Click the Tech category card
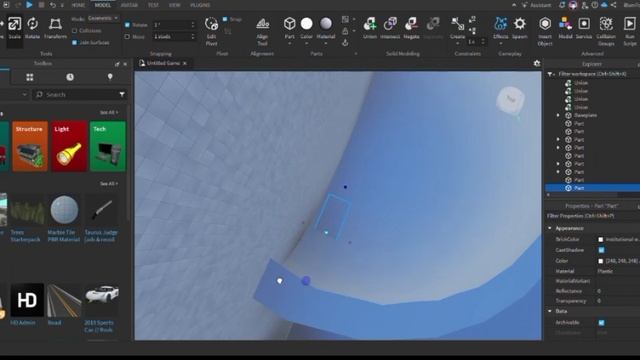The width and height of the screenshot is (640, 360). point(108,146)
